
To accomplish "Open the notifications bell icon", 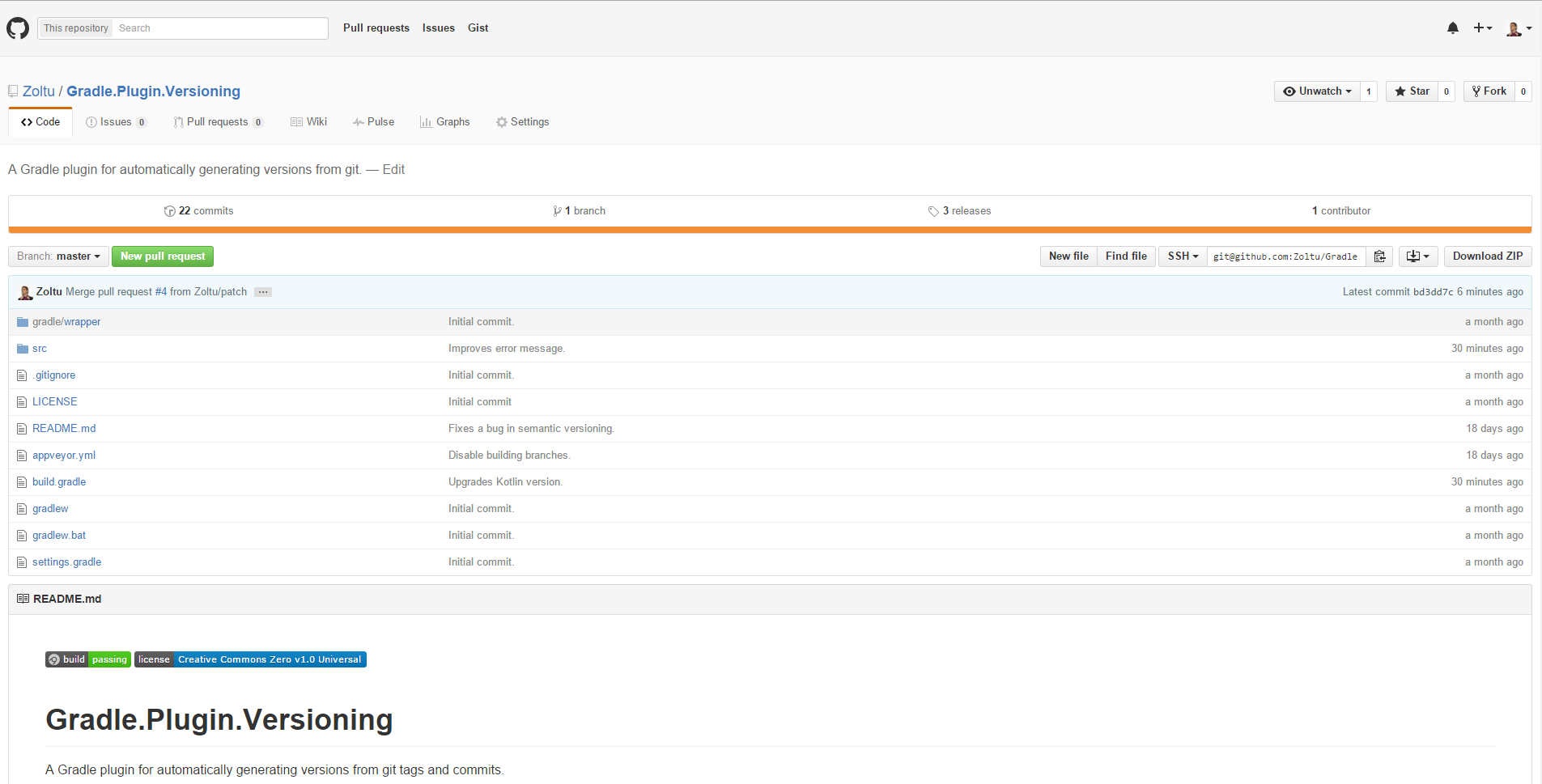I will [x=1453, y=28].
